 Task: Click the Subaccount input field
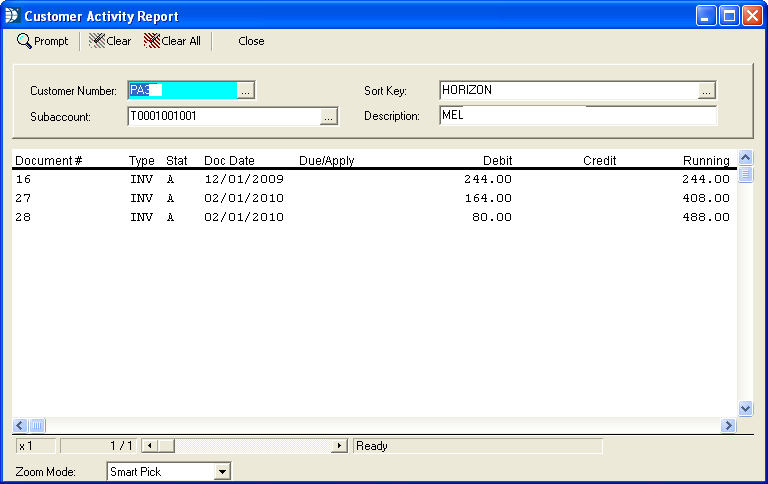coord(222,116)
